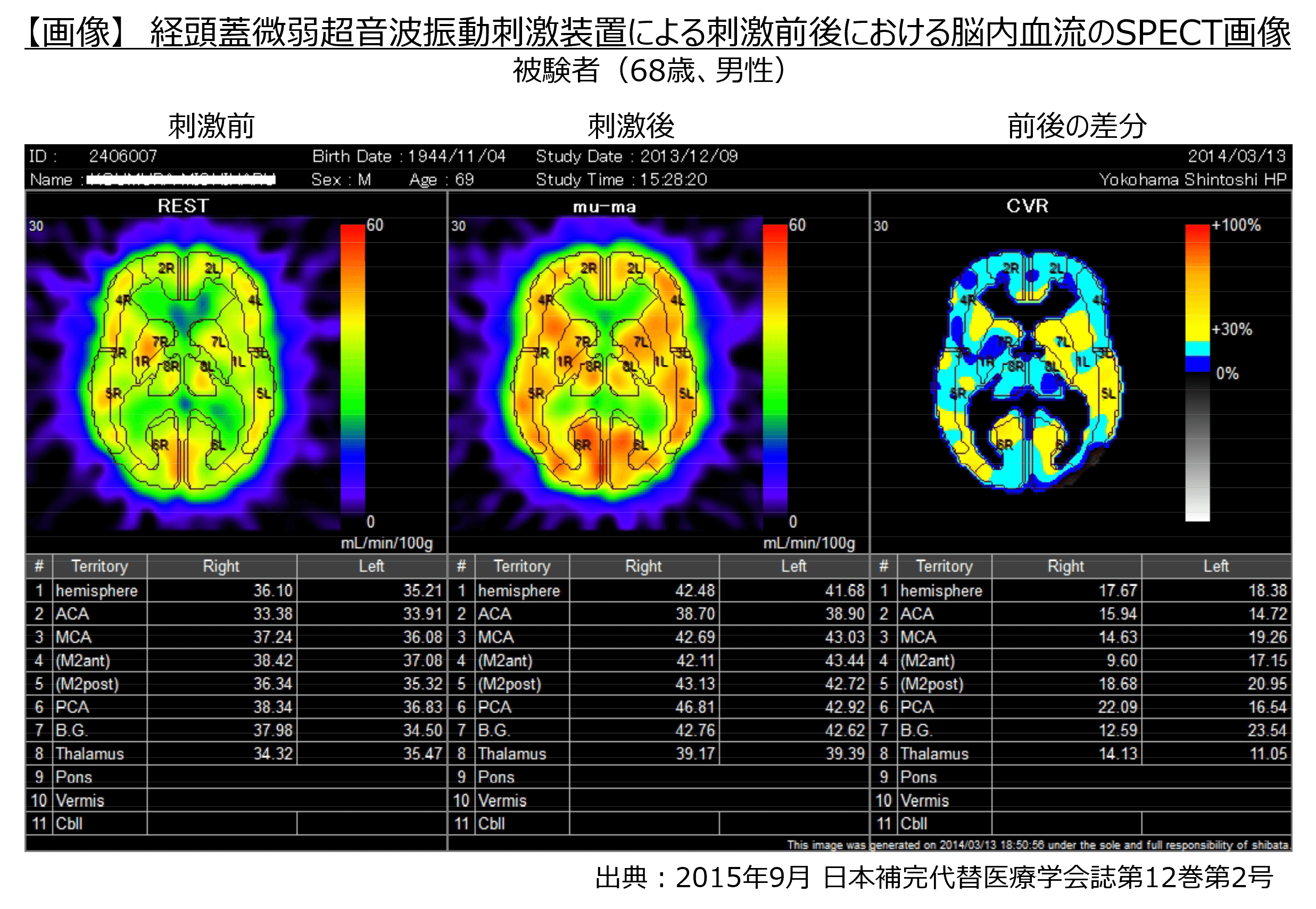Click the Left column header in mu-ma table
1316x909 pixels.
(793, 566)
